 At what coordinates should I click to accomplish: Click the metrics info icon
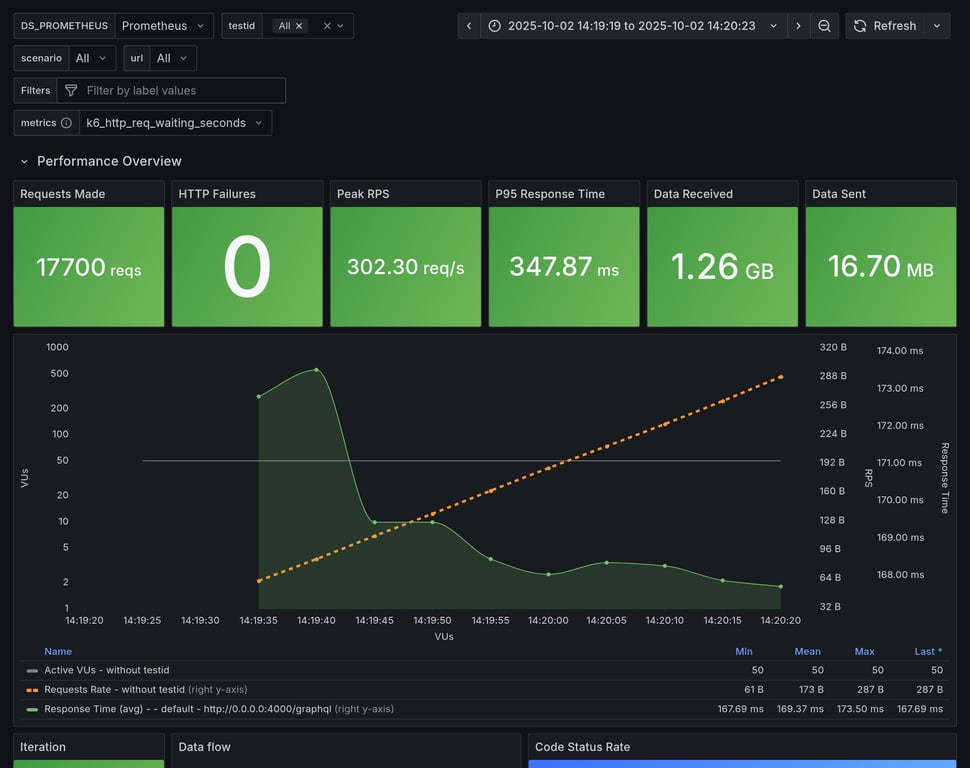point(66,123)
